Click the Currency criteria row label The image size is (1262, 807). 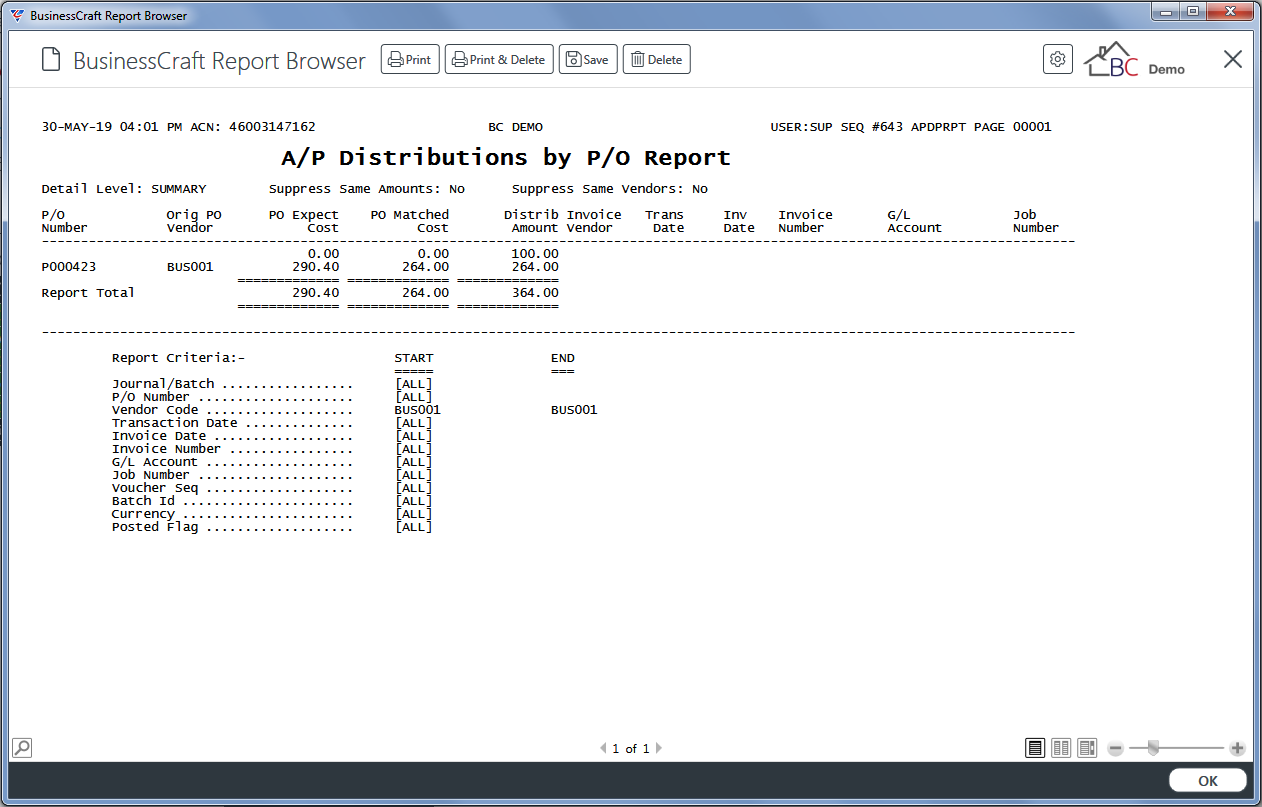[144, 514]
